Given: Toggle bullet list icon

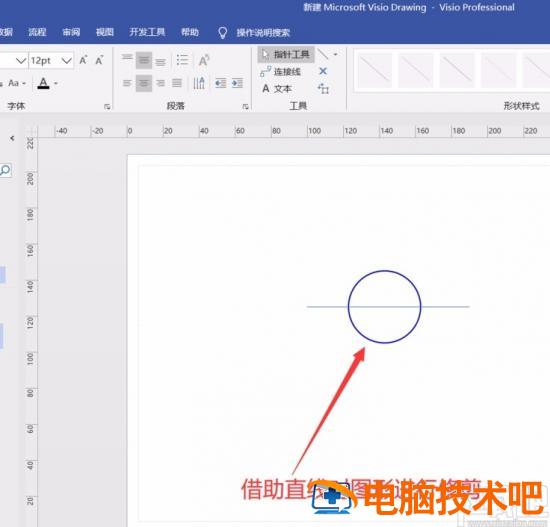Looking at the screenshot, I should pyautogui.click(x=182, y=60).
